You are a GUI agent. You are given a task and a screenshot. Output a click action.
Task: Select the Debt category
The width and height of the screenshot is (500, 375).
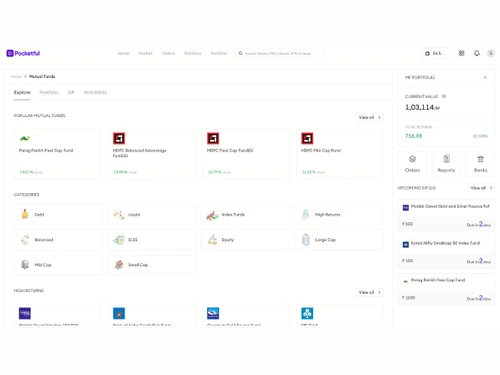58,215
